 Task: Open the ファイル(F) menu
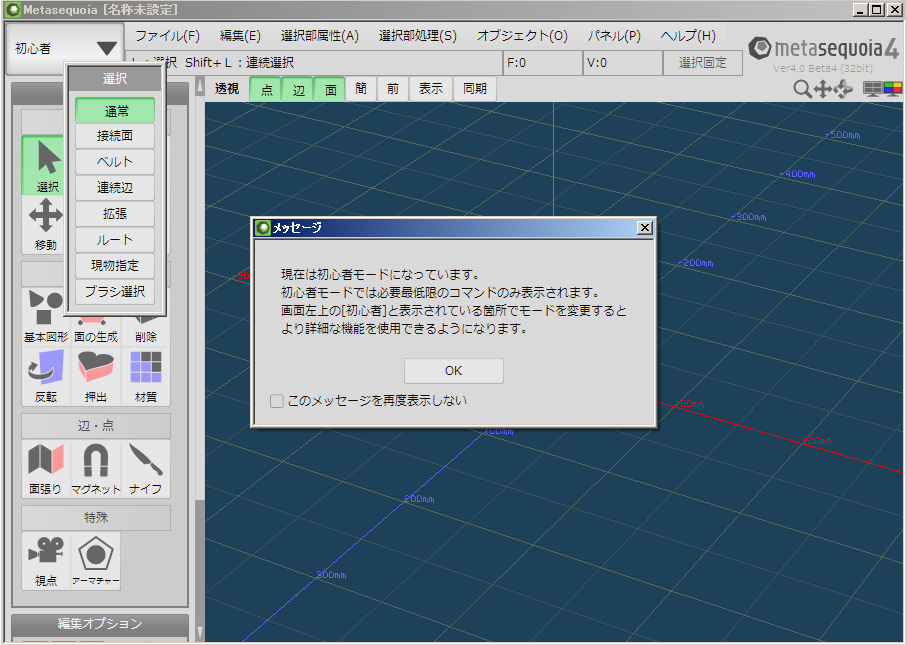pyautogui.click(x=167, y=36)
